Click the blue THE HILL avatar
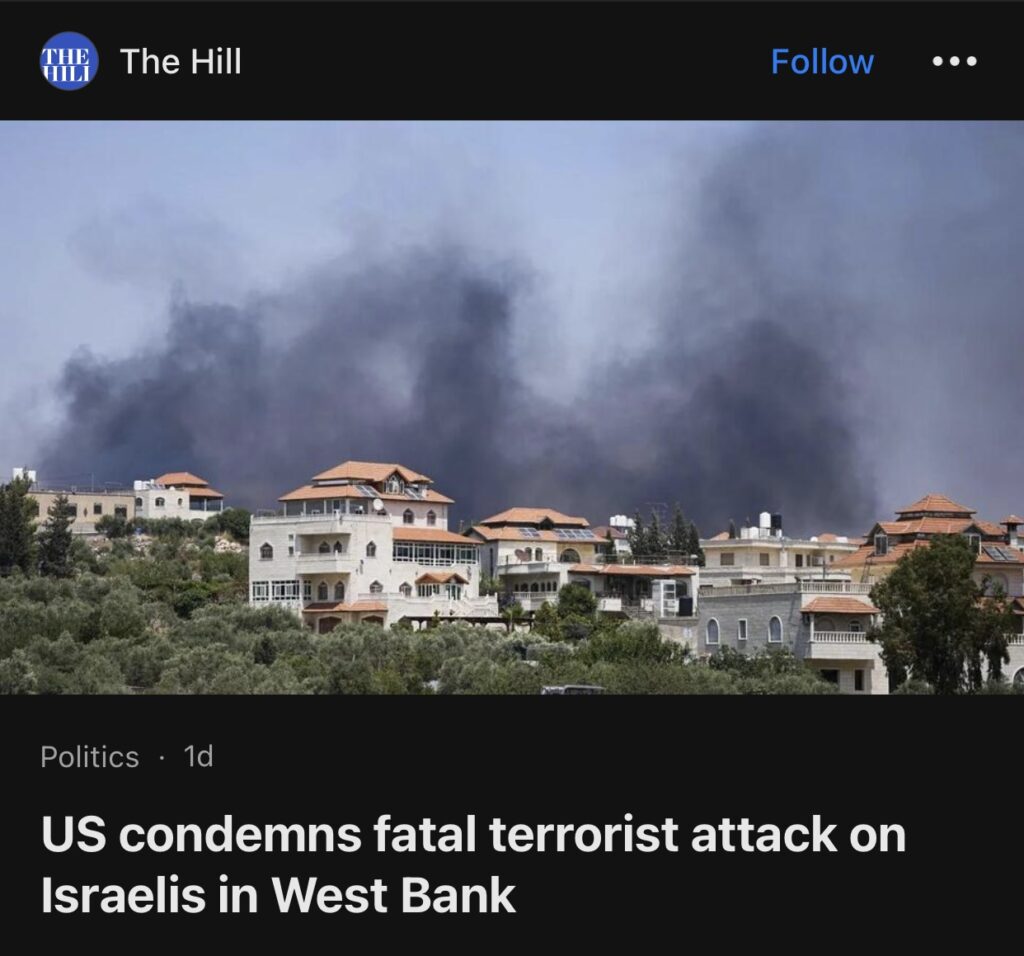 point(69,61)
